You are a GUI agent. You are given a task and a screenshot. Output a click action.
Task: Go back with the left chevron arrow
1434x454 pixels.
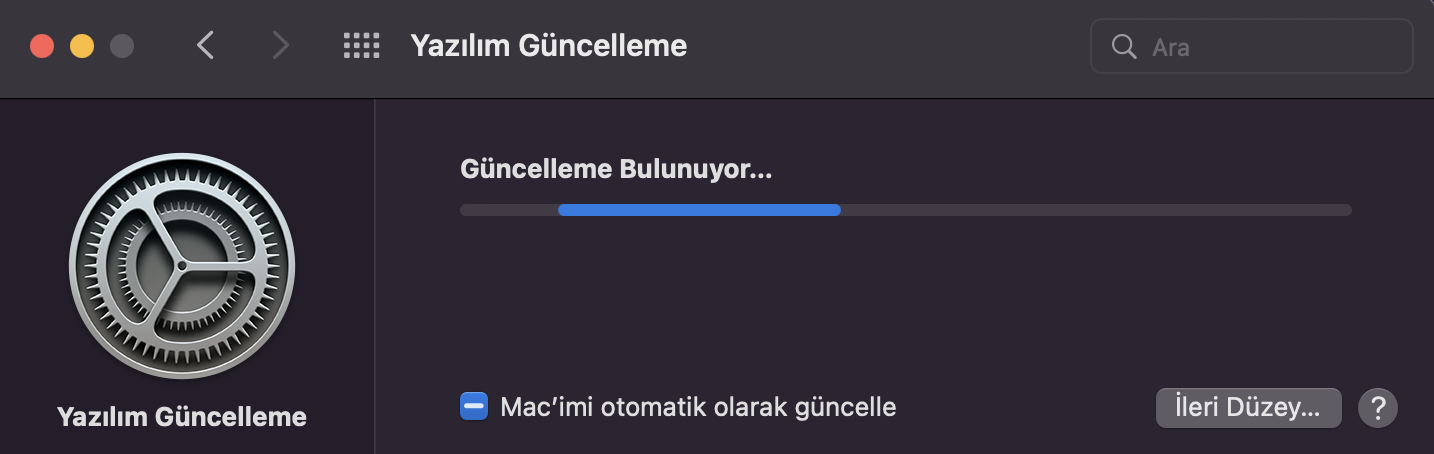[x=206, y=45]
